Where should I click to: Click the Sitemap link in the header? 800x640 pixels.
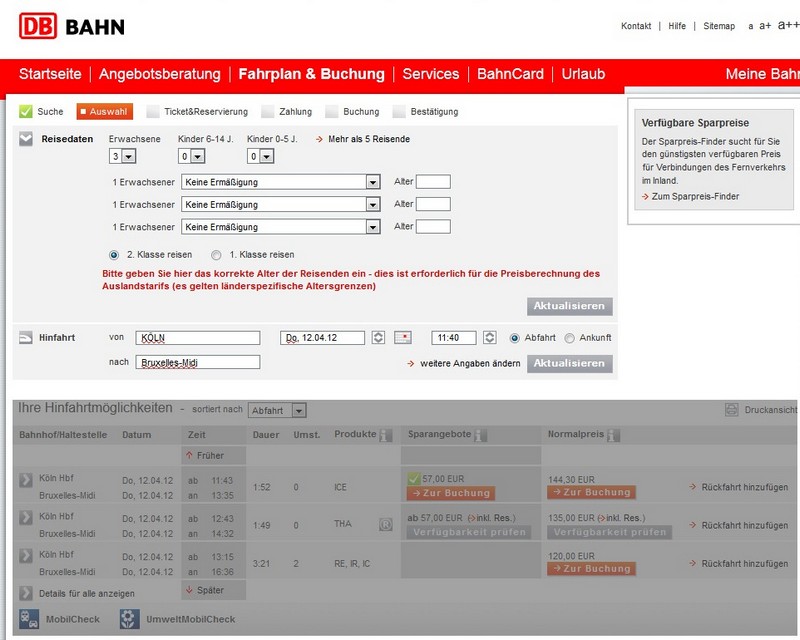tap(719, 26)
